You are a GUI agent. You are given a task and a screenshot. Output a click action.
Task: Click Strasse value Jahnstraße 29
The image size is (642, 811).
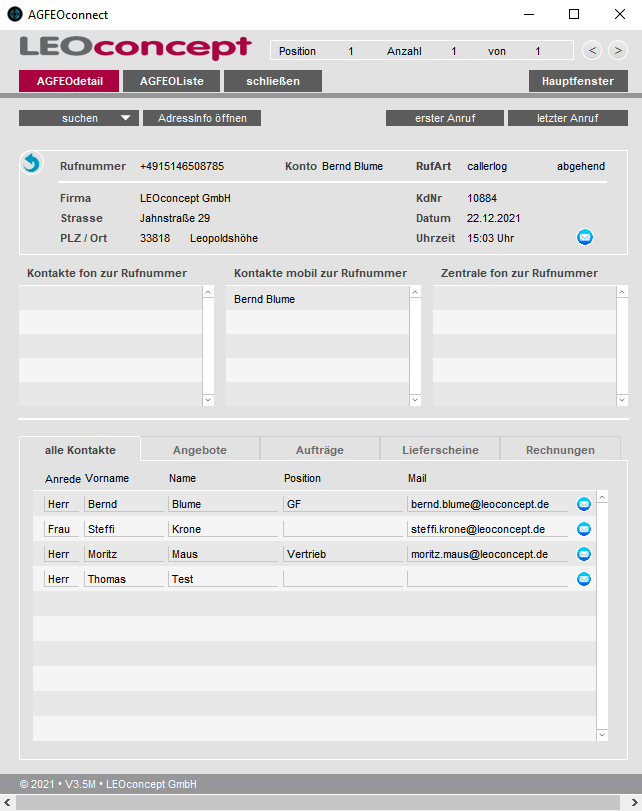point(175,218)
